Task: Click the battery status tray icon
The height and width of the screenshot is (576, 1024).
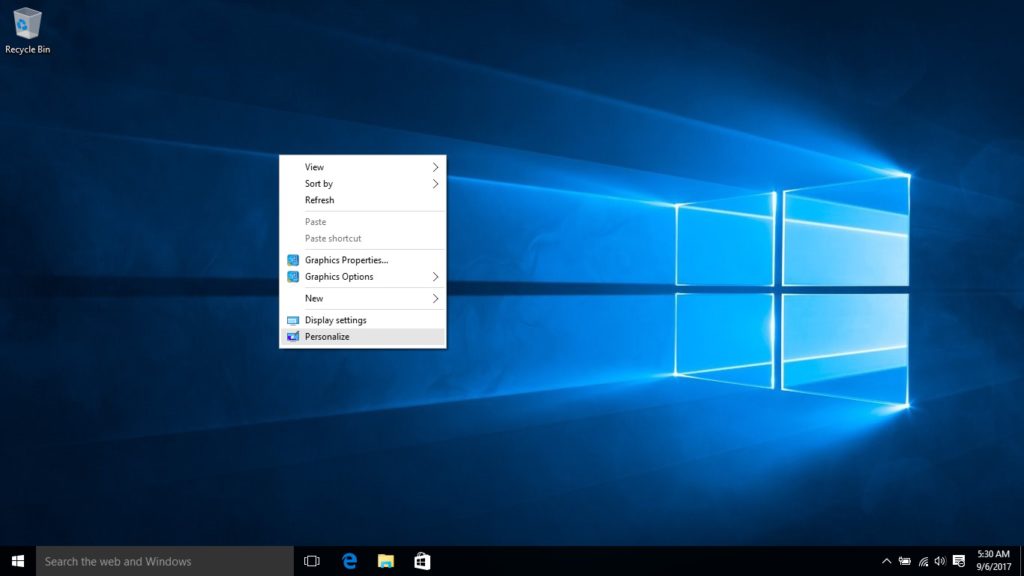Action: coord(904,561)
